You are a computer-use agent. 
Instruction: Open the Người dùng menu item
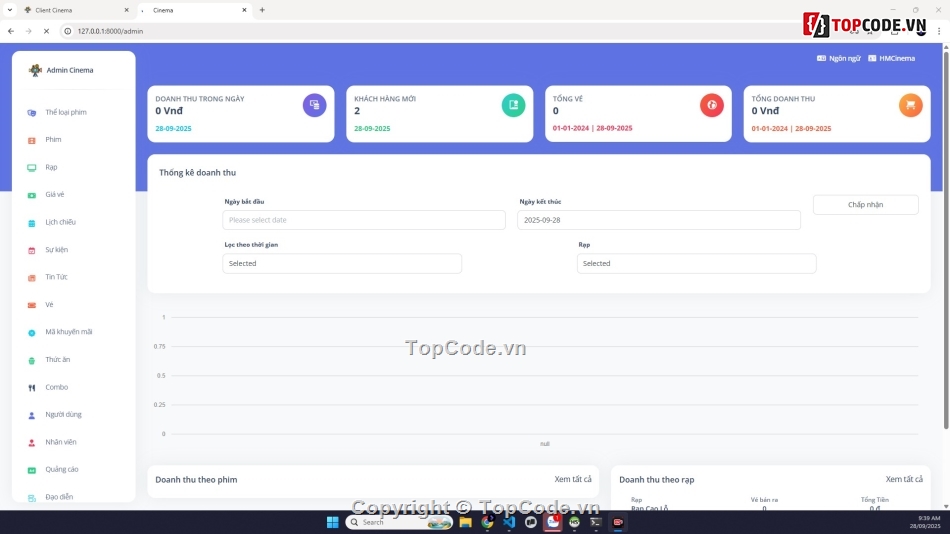point(63,415)
